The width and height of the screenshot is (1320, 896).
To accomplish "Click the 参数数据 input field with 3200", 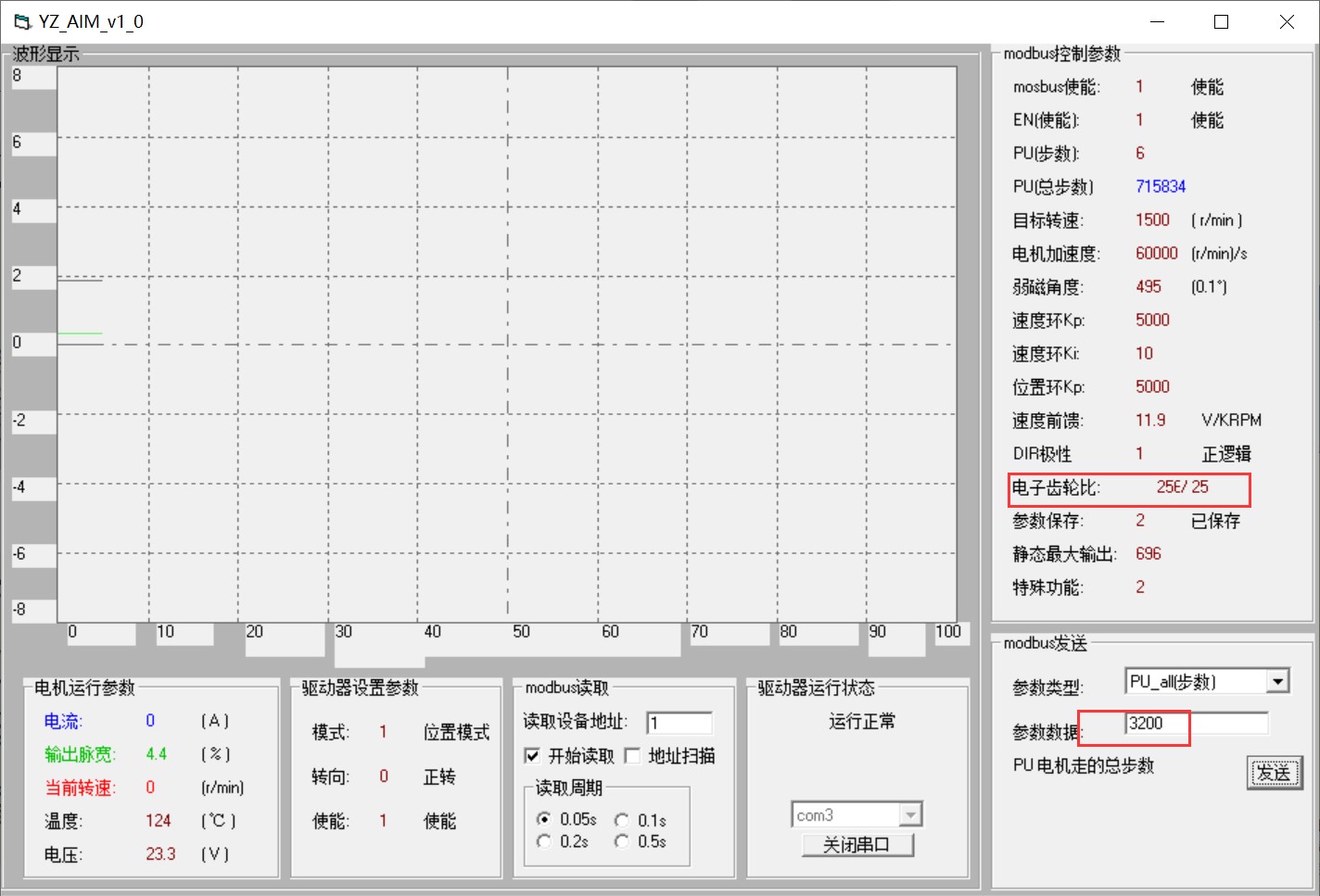I will tap(1196, 723).
